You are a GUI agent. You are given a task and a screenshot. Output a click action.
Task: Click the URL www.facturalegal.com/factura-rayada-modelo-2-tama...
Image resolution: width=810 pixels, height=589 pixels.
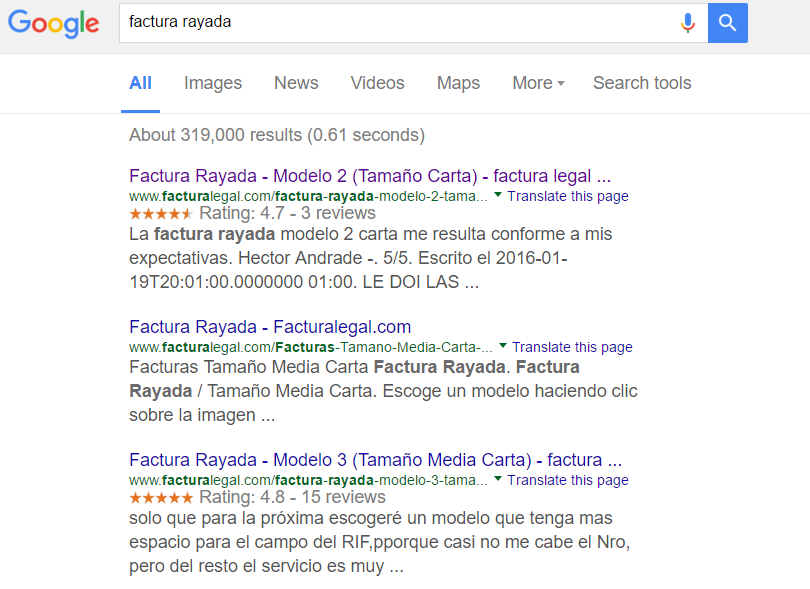coord(308,196)
